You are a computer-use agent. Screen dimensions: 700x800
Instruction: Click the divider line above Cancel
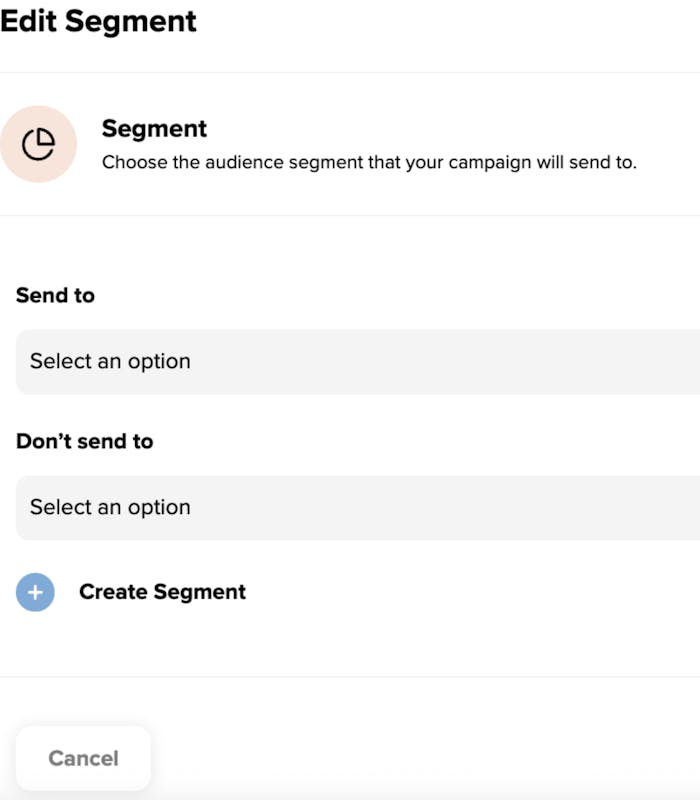click(x=350, y=677)
